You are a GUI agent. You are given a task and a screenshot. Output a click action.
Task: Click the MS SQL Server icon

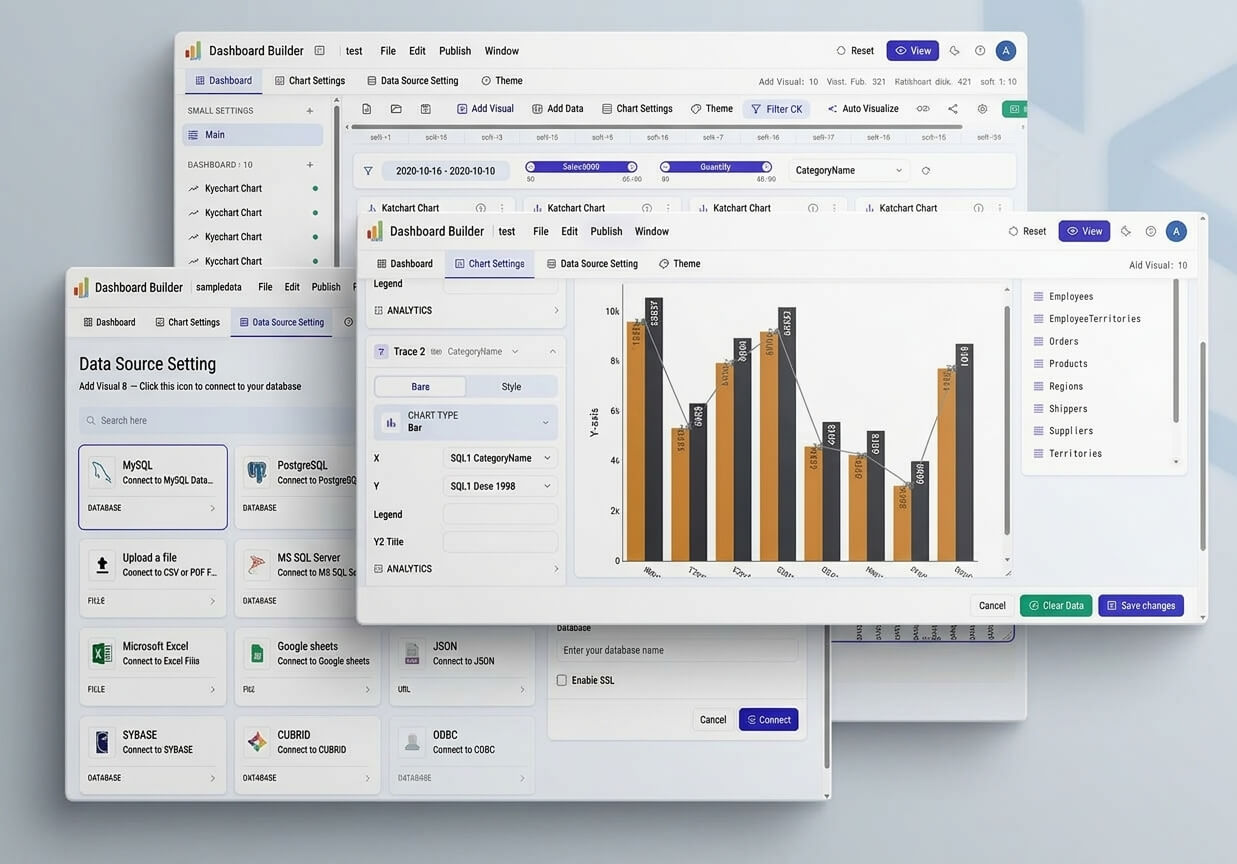(257, 565)
